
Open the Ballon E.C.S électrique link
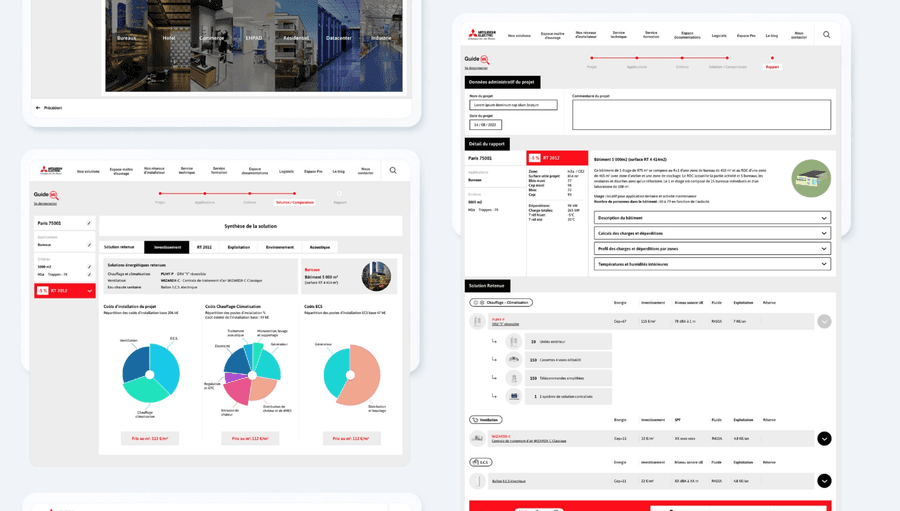509,481
